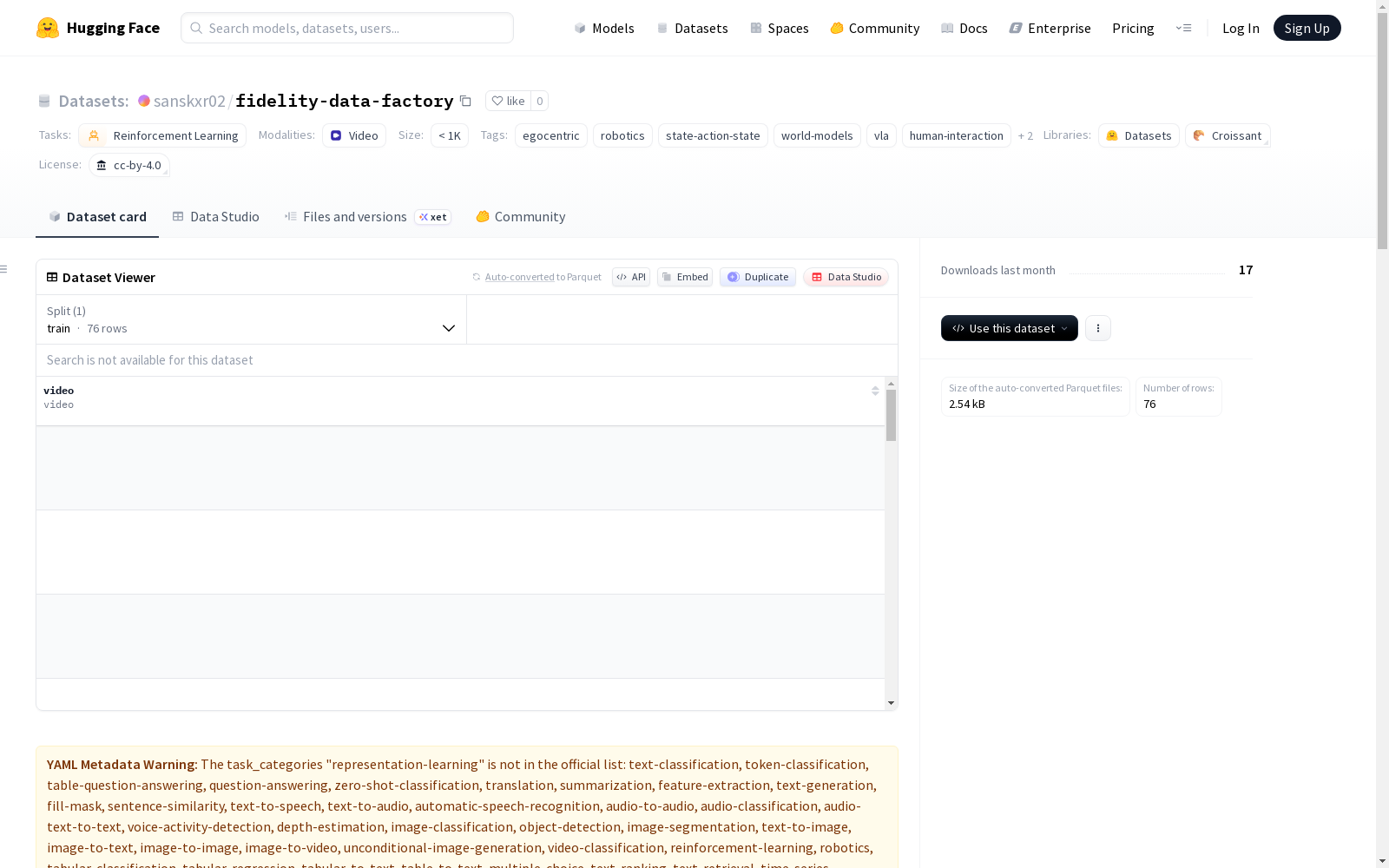Select the state-action-state tag

pos(713,135)
